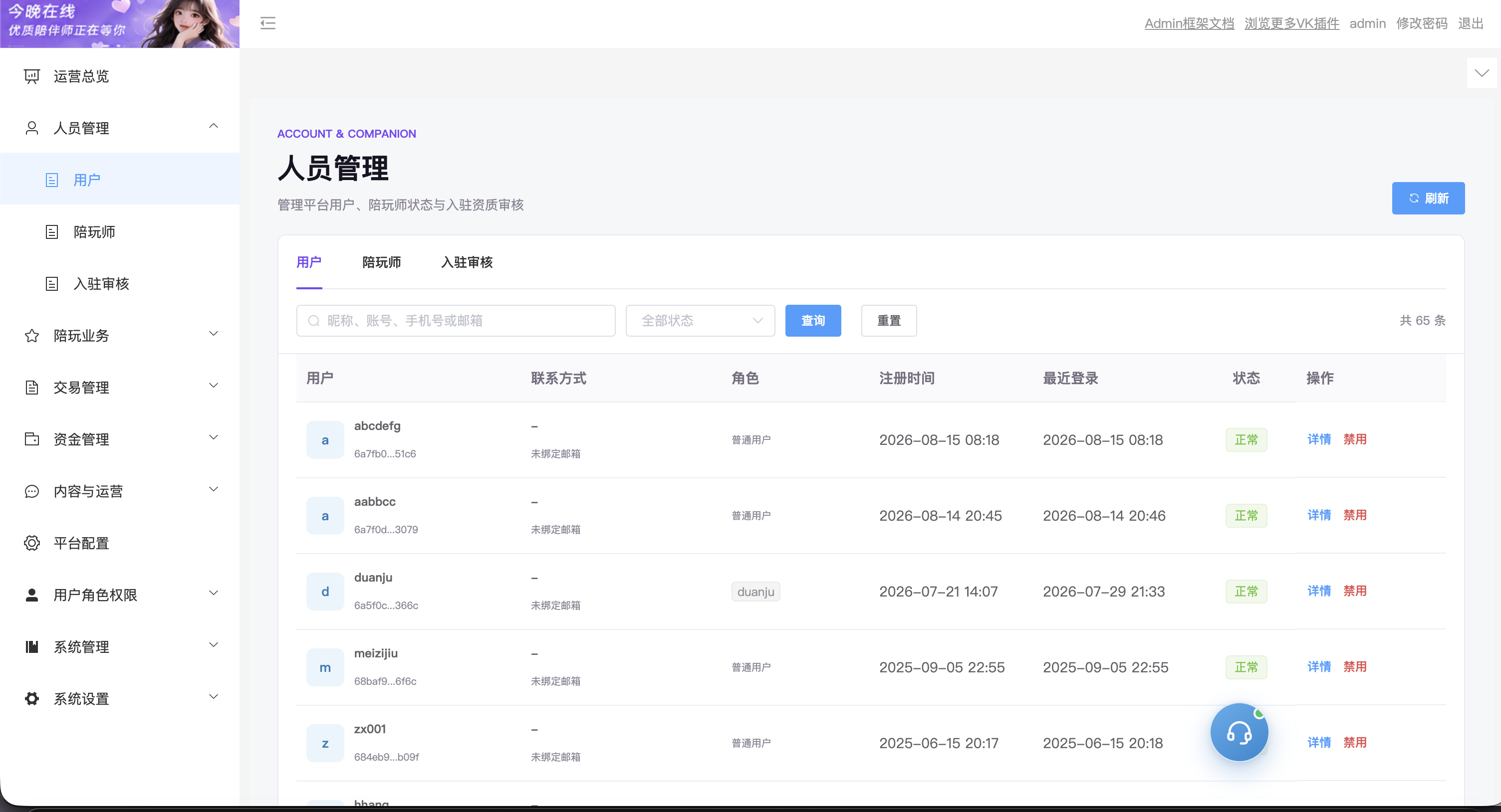Click the 用户角色权限 user icon
Viewport: 1501px width, 812px height.
[32, 595]
